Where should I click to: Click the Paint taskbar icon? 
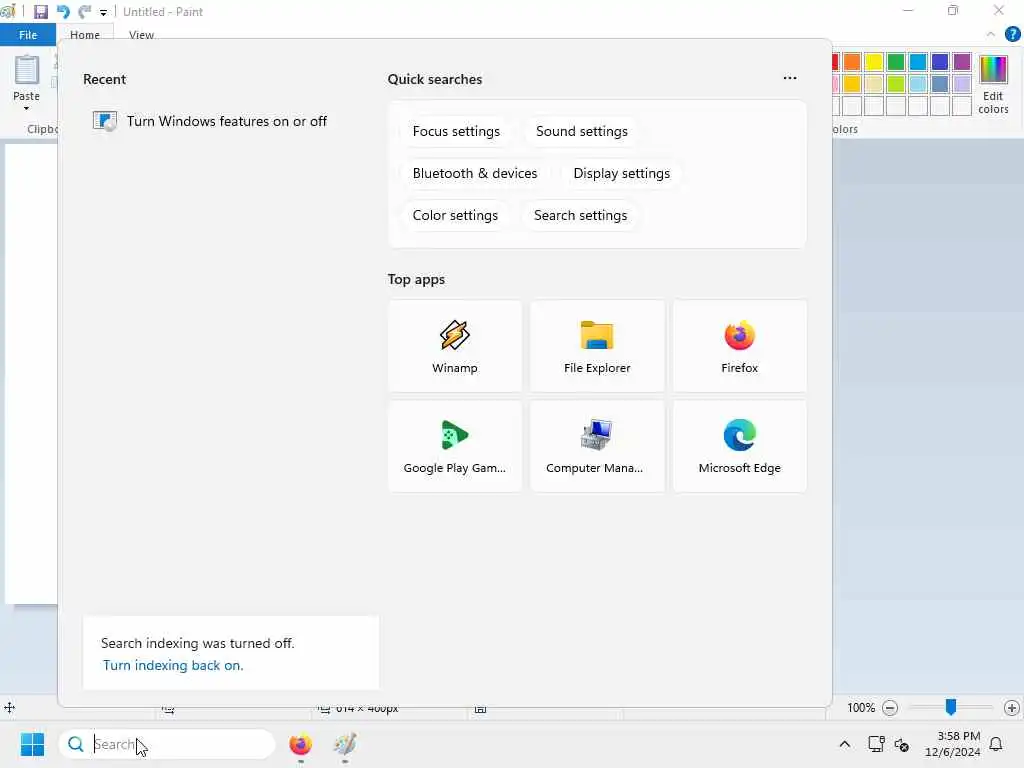345,744
